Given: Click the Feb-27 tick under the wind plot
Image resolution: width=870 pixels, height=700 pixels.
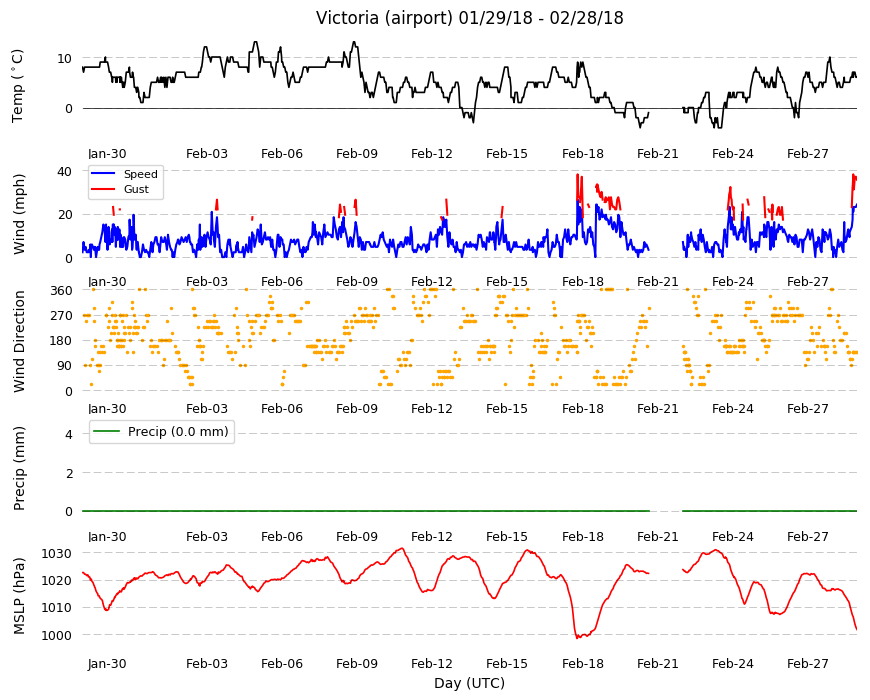Looking at the screenshot, I should pyautogui.click(x=808, y=281).
